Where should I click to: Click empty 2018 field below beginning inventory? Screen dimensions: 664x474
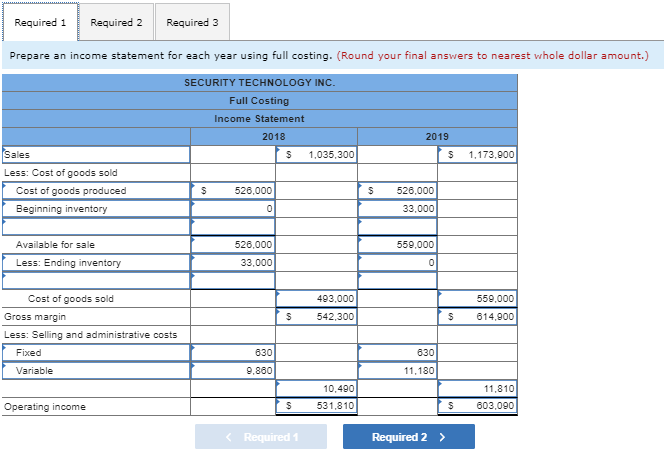233,227
